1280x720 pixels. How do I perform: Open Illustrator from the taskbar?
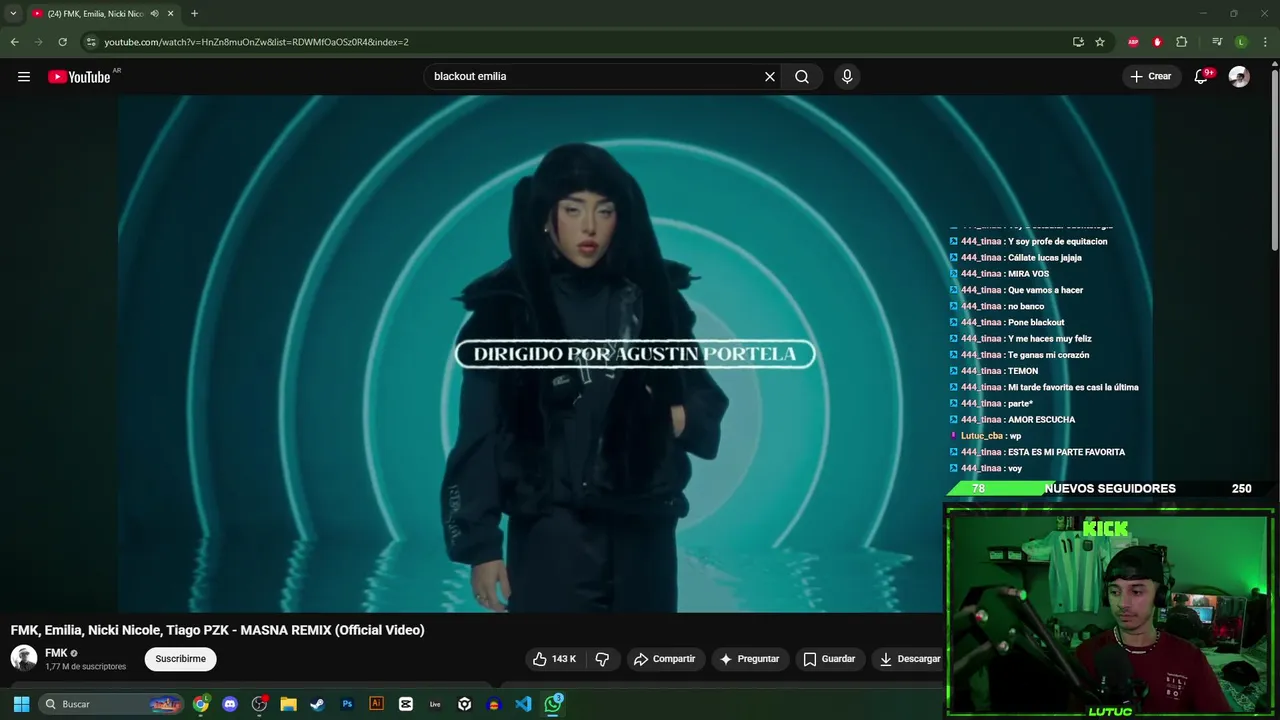(x=376, y=704)
